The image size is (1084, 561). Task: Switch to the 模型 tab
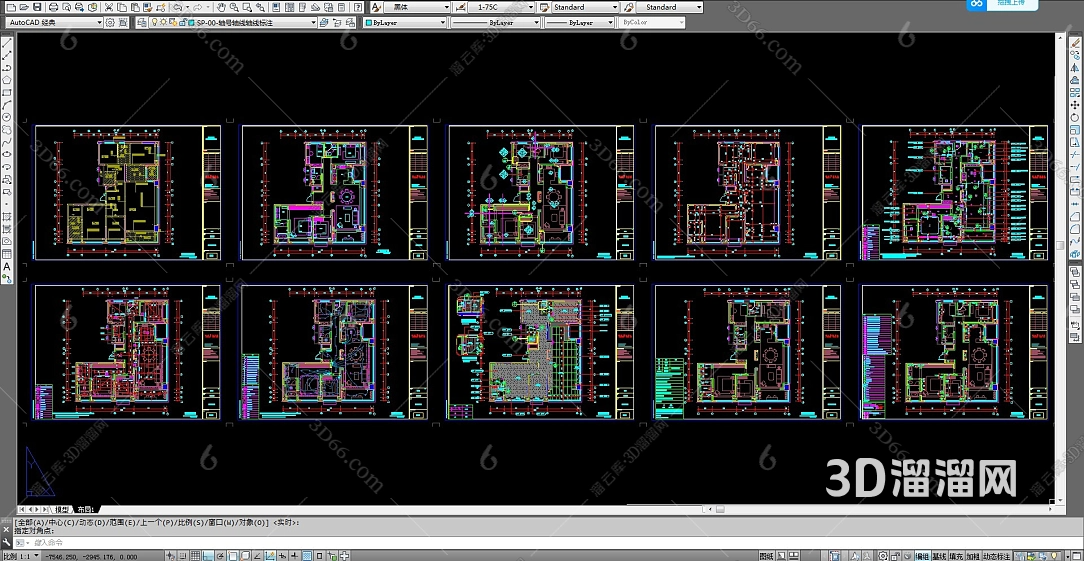coord(63,509)
